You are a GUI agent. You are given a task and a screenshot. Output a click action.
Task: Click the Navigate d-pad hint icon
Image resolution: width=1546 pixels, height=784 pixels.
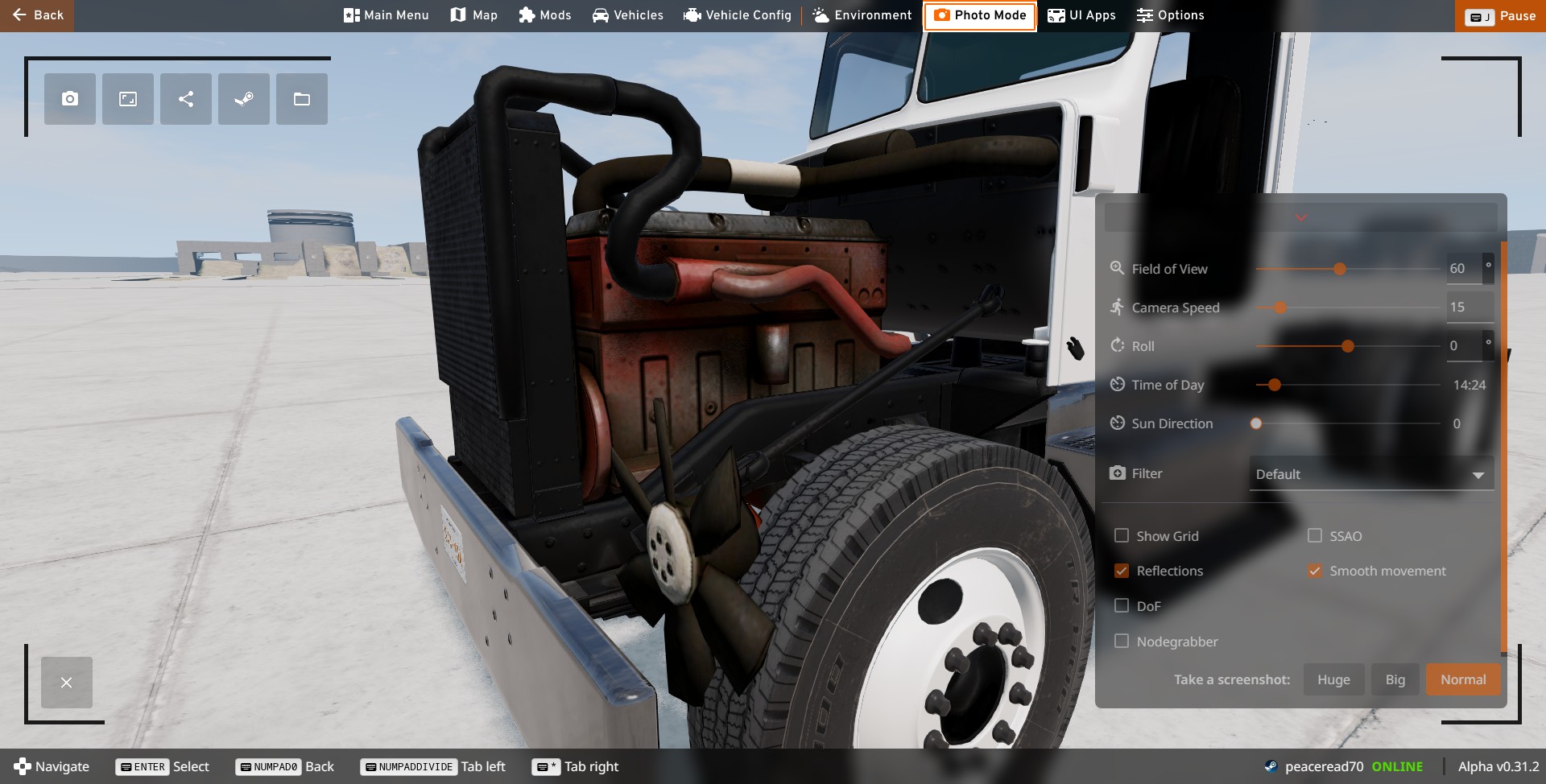(x=23, y=766)
